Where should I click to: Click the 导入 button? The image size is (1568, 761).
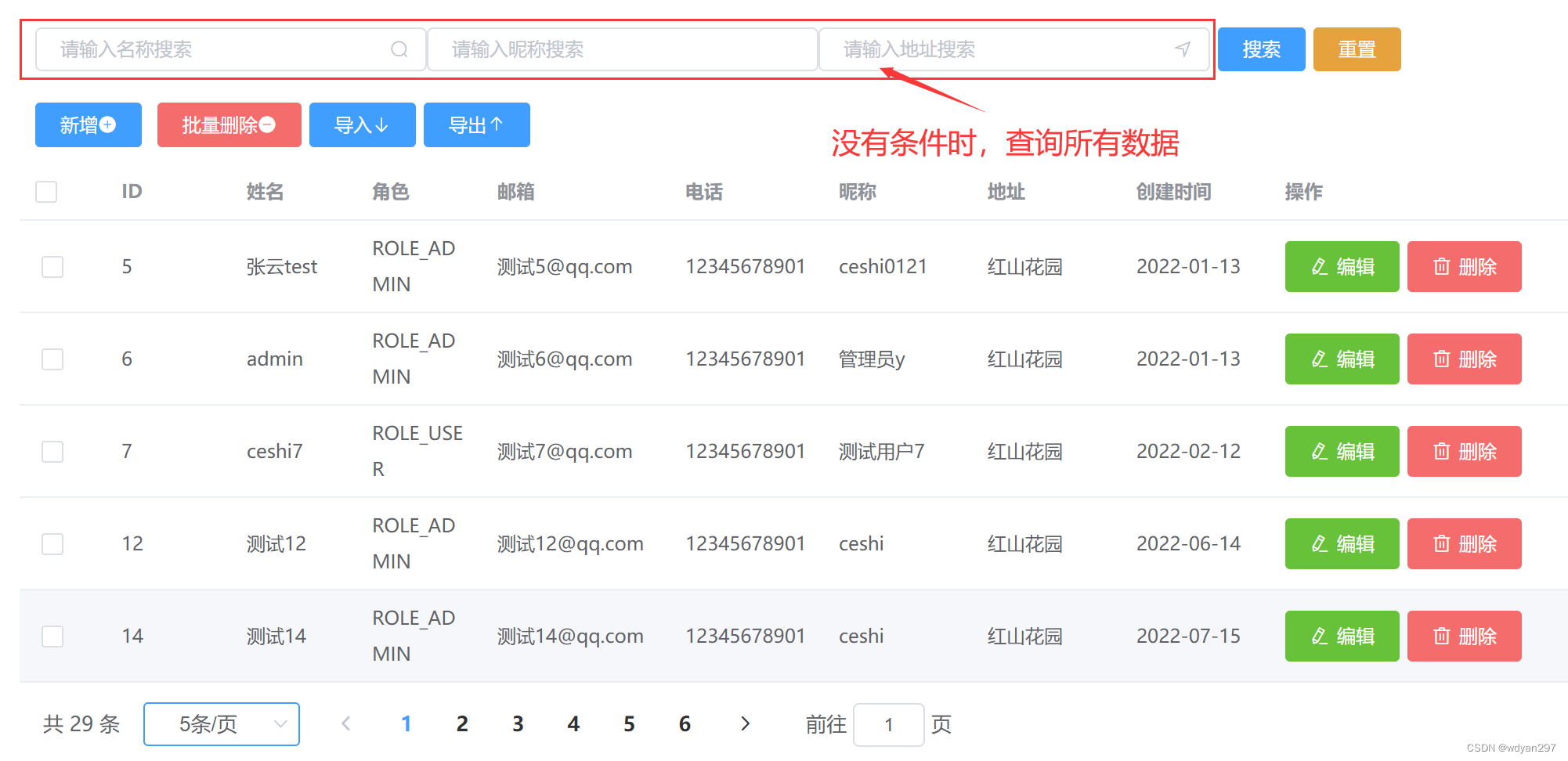(x=363, y=124)
